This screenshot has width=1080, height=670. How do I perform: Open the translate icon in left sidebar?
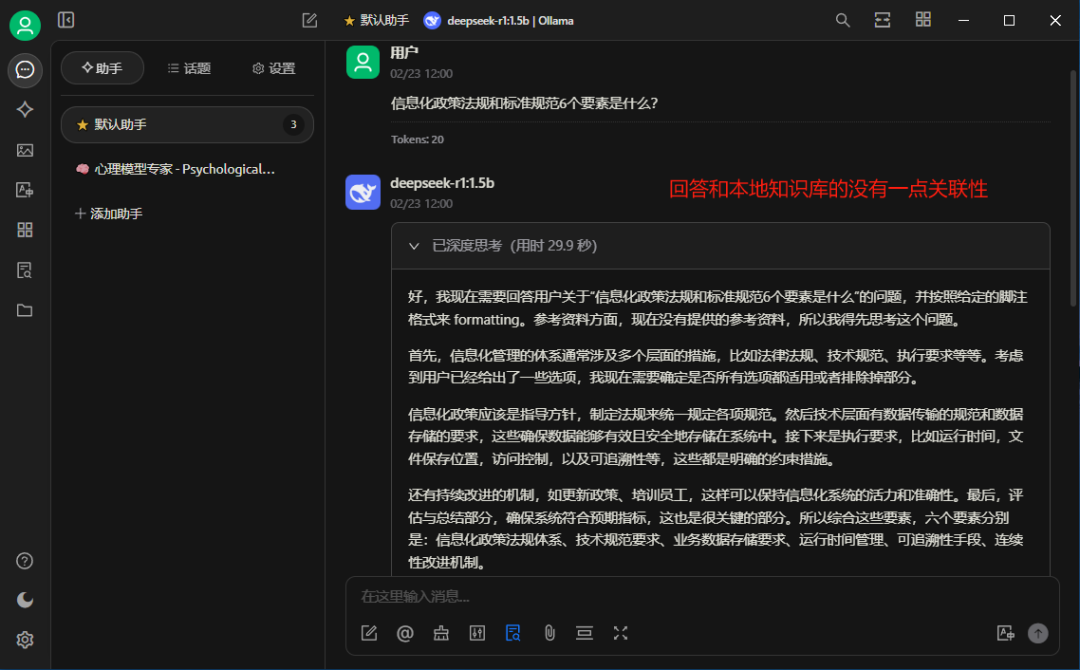click(x=25, y=190)
